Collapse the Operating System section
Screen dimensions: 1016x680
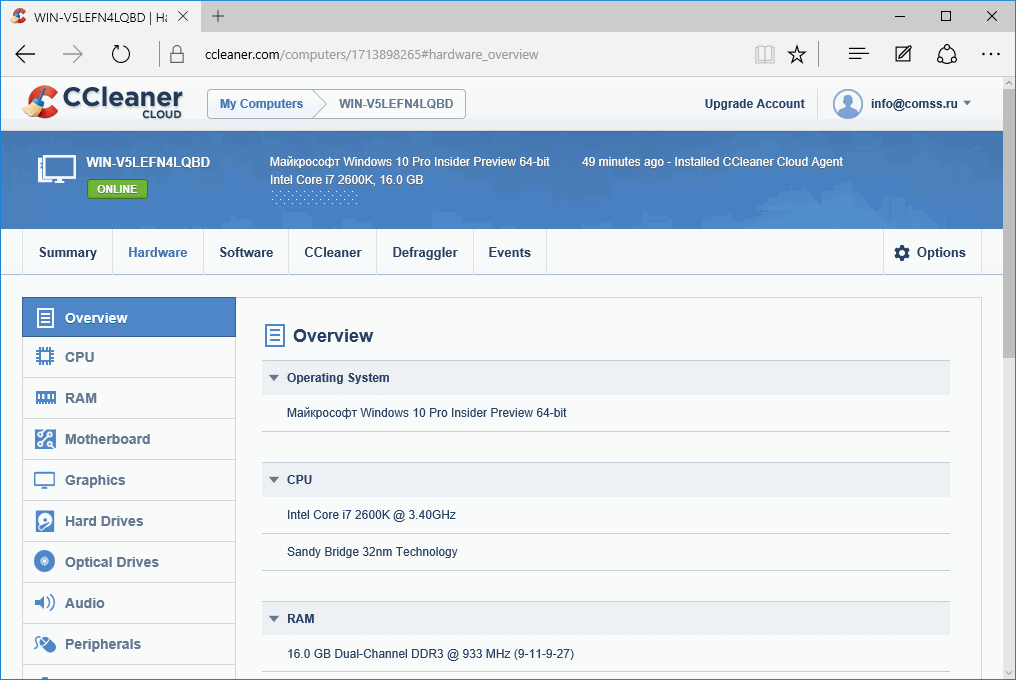pyautogui.click(x=274, y=377)
